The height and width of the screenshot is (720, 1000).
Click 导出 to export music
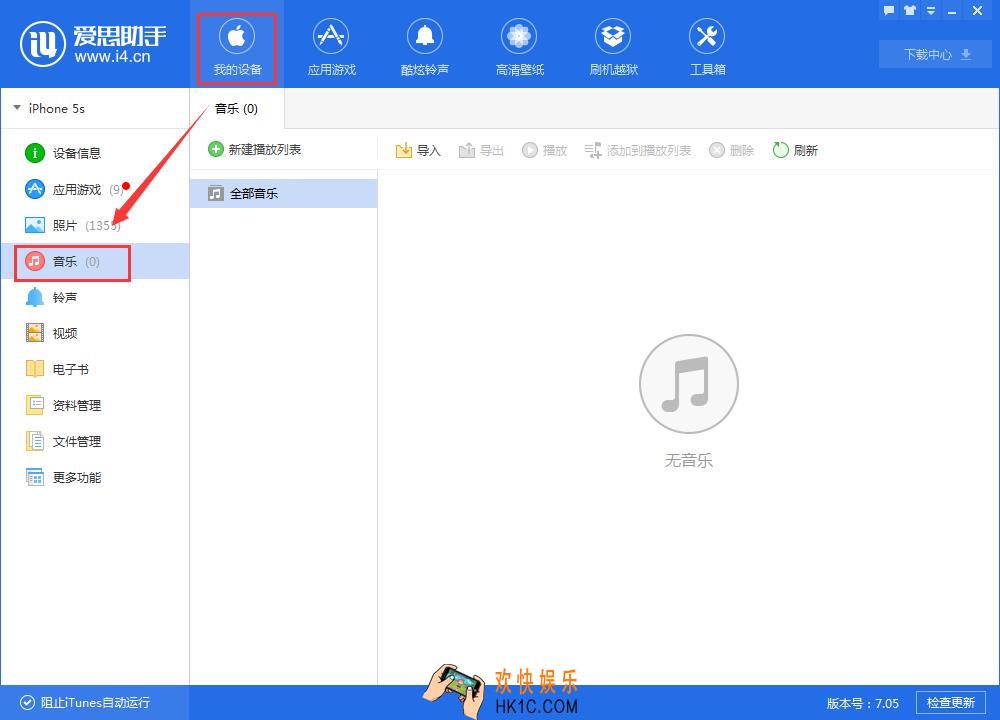click(x=482, y=151)
